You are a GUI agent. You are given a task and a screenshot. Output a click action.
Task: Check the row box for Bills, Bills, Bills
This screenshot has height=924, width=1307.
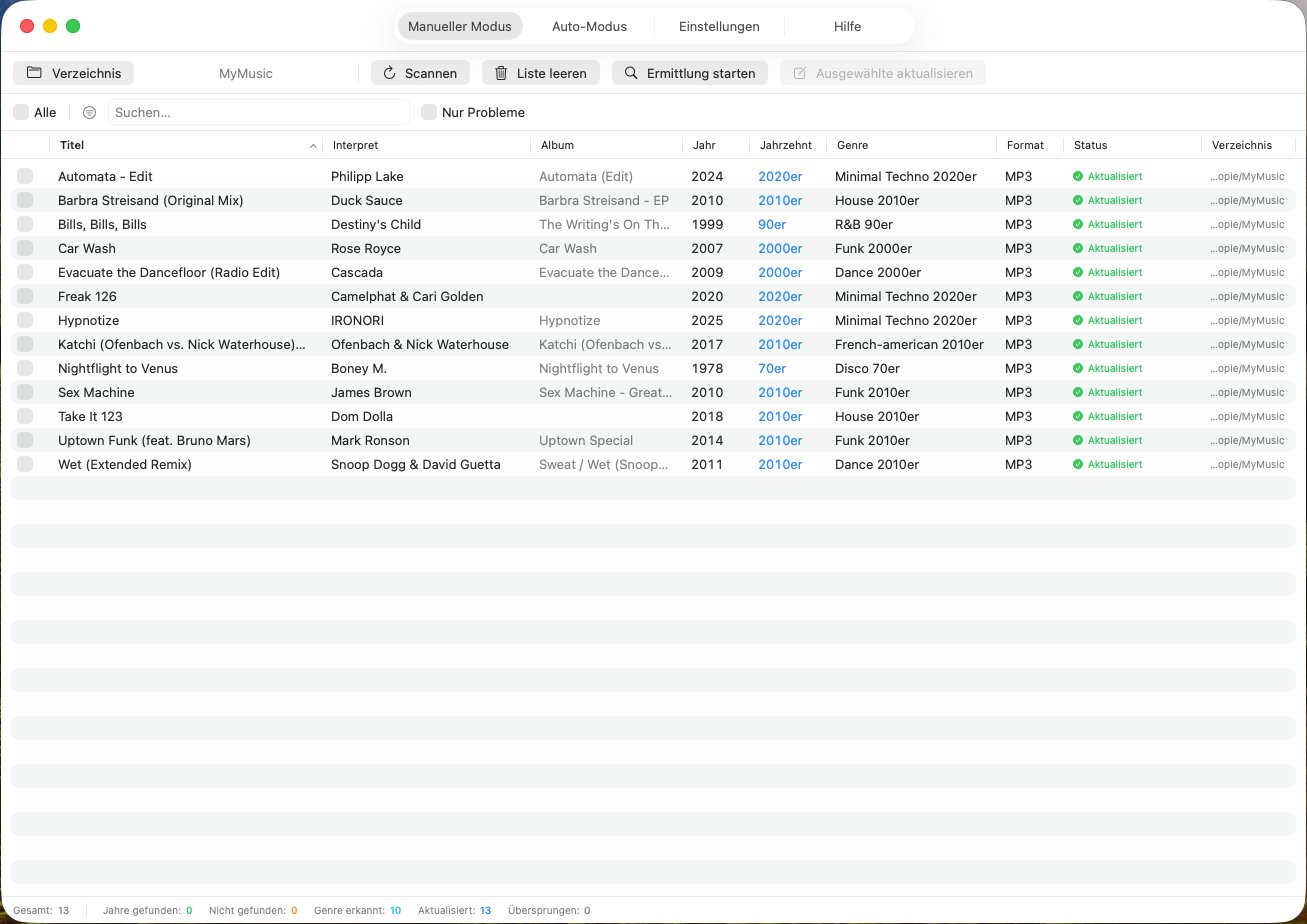[x=25, y=225]
